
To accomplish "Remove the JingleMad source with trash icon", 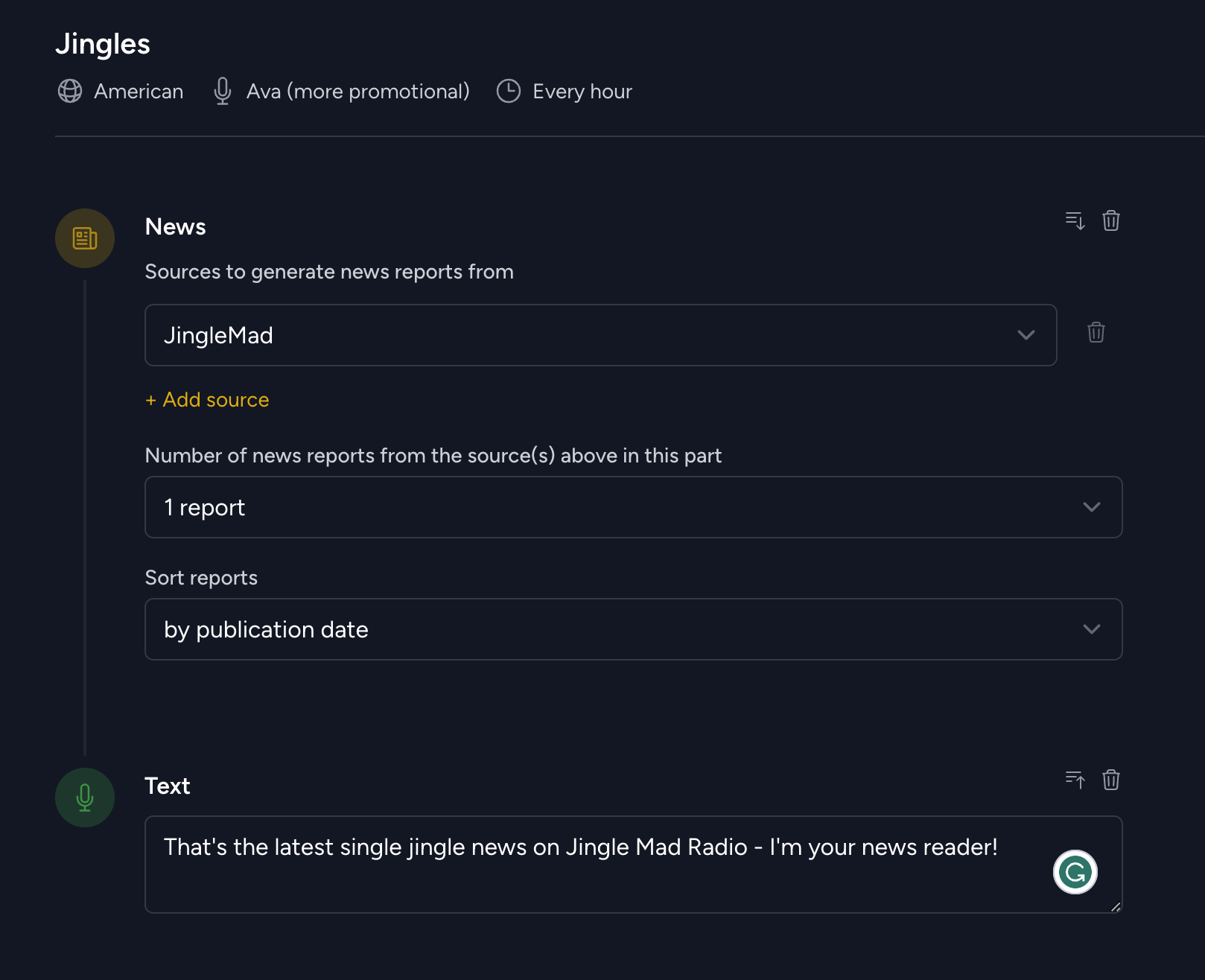I will coord(1096,332).
